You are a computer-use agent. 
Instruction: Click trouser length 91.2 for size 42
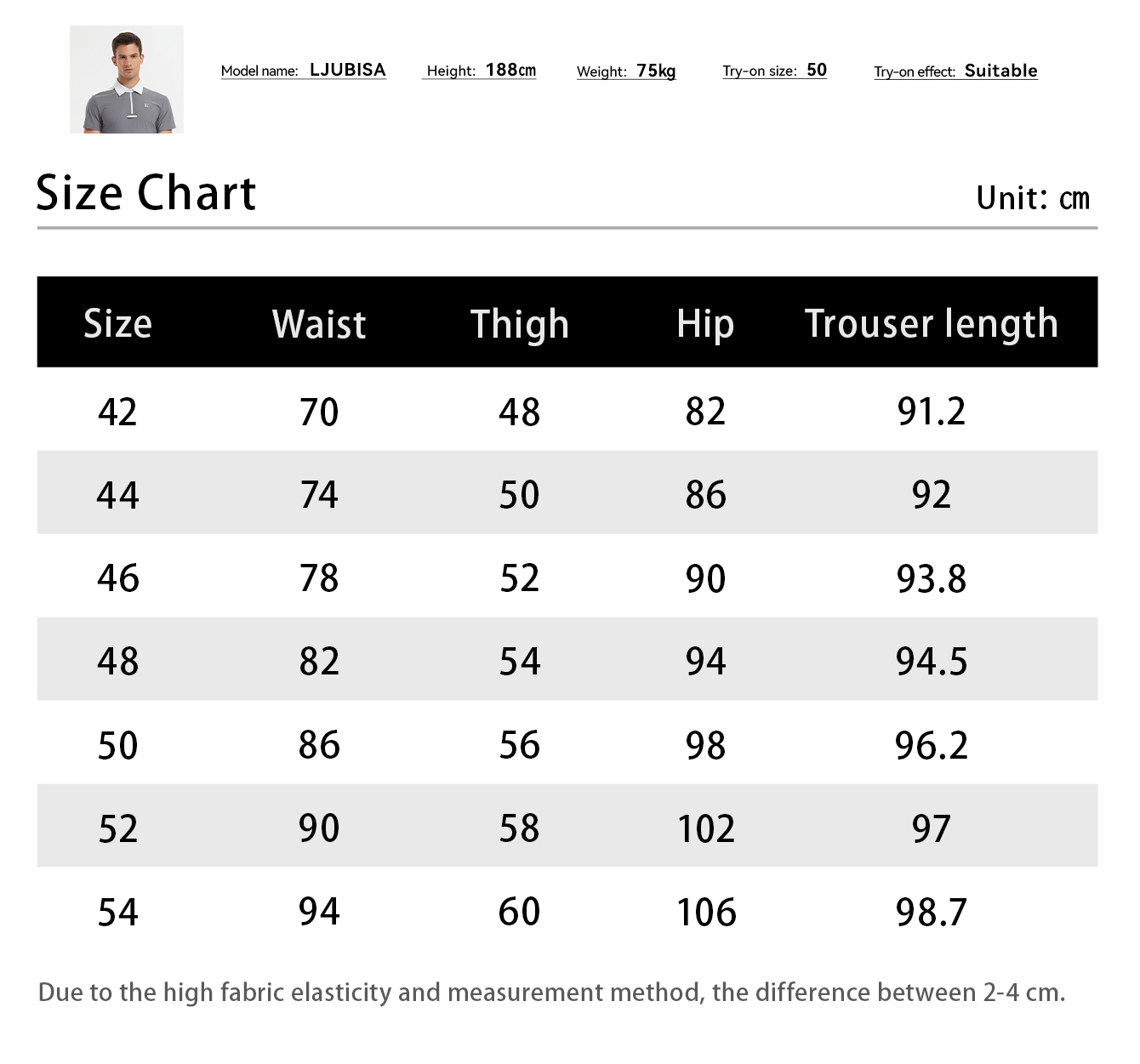tap(932, 412)
